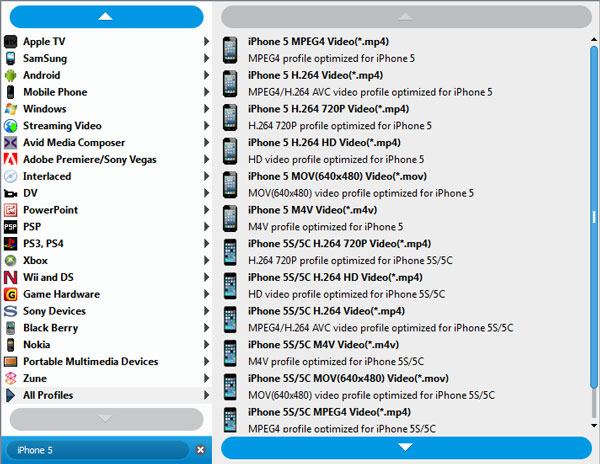Viewport: 600px width, 464px height.
Task: Click the Avid Media Composer icon
Action: pos(10,143)
